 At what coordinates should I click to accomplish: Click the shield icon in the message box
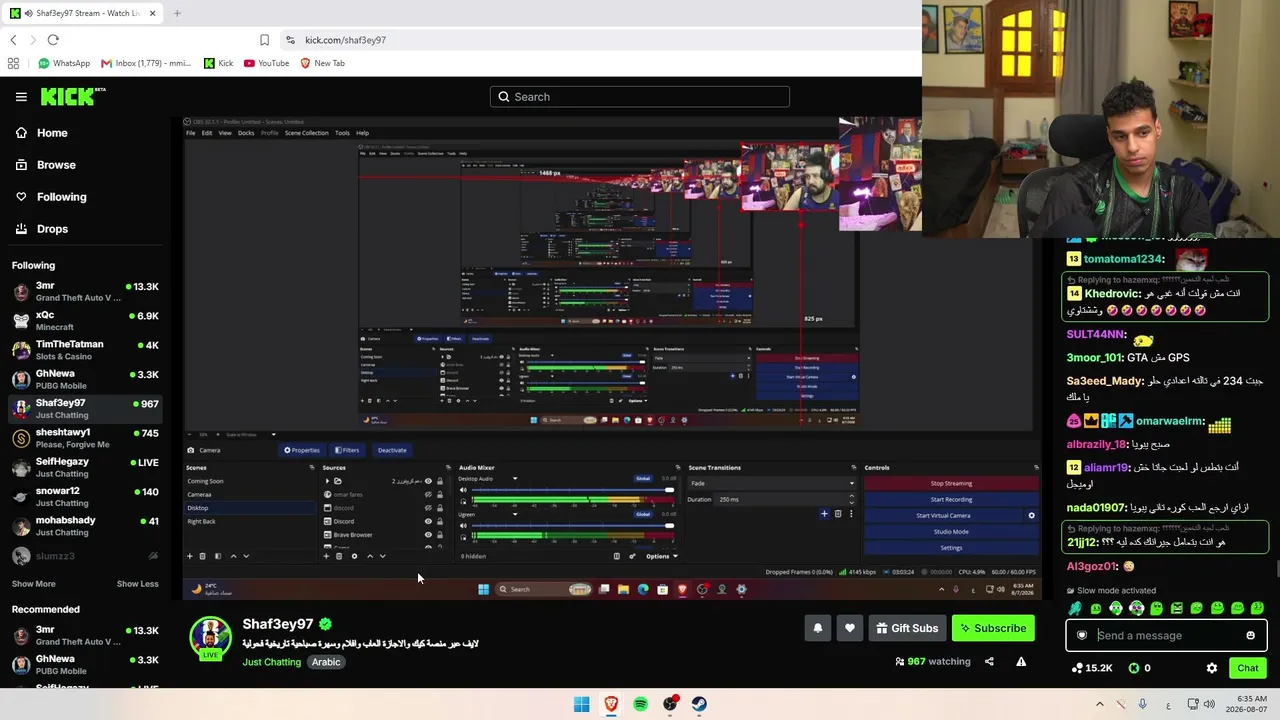[1081, 635]
